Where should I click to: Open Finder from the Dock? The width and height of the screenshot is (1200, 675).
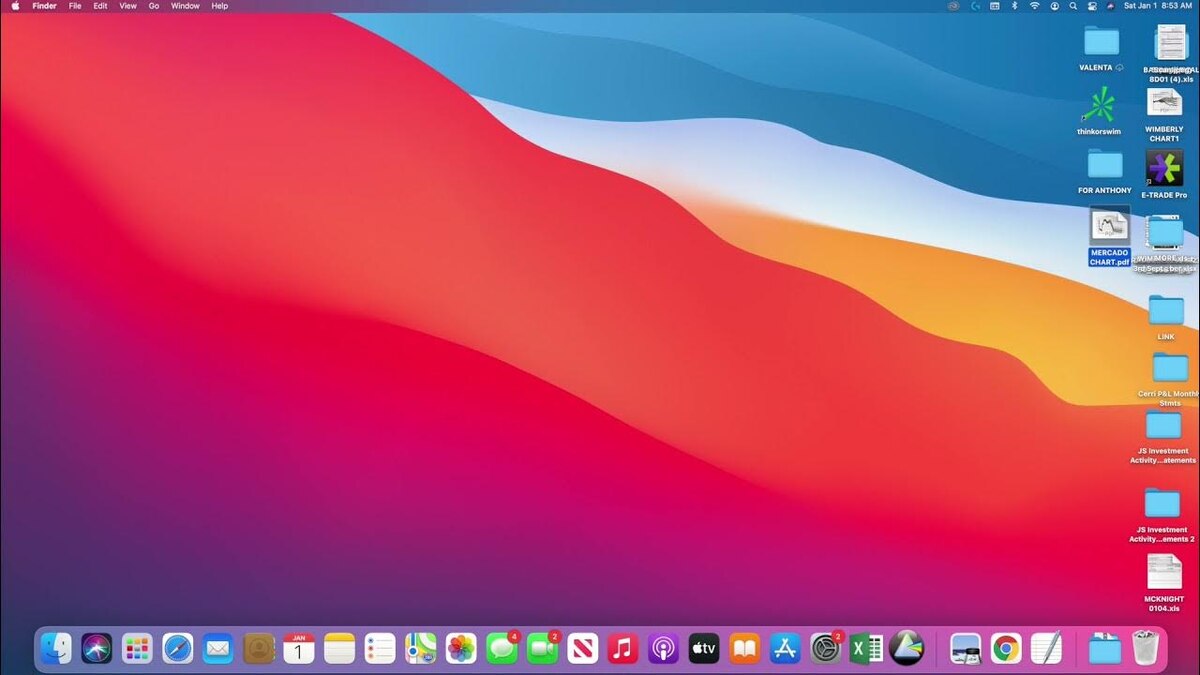coord(56,649)
